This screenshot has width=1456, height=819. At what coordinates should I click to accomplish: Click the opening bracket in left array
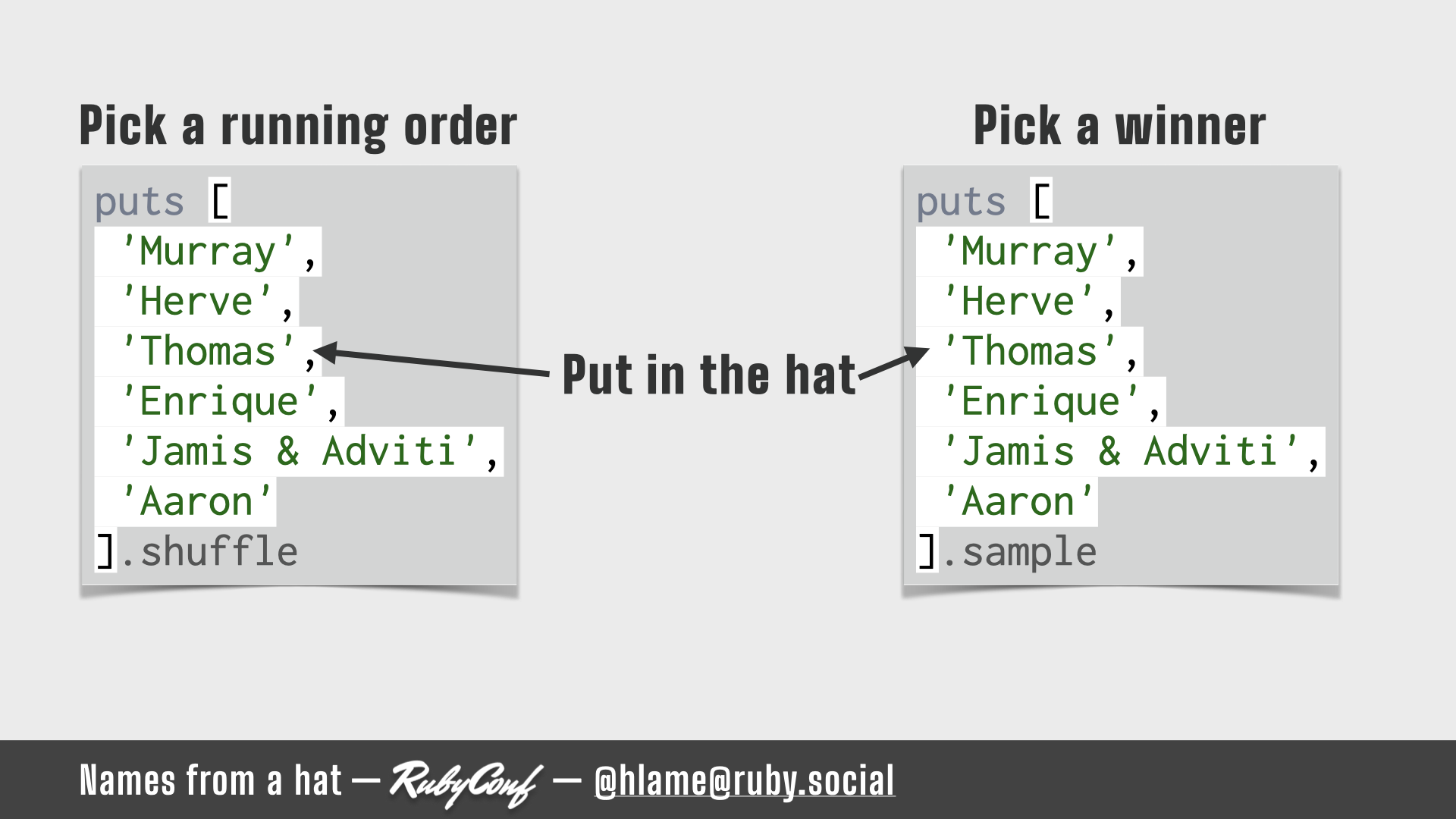point(222,199)
